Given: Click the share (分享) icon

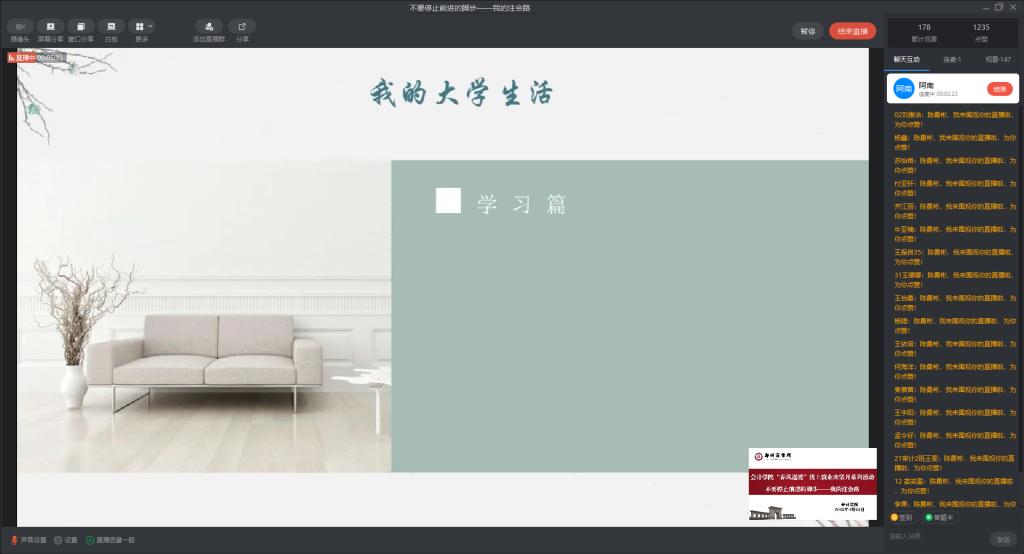Looking at the screenshot, I should point(242,27).
